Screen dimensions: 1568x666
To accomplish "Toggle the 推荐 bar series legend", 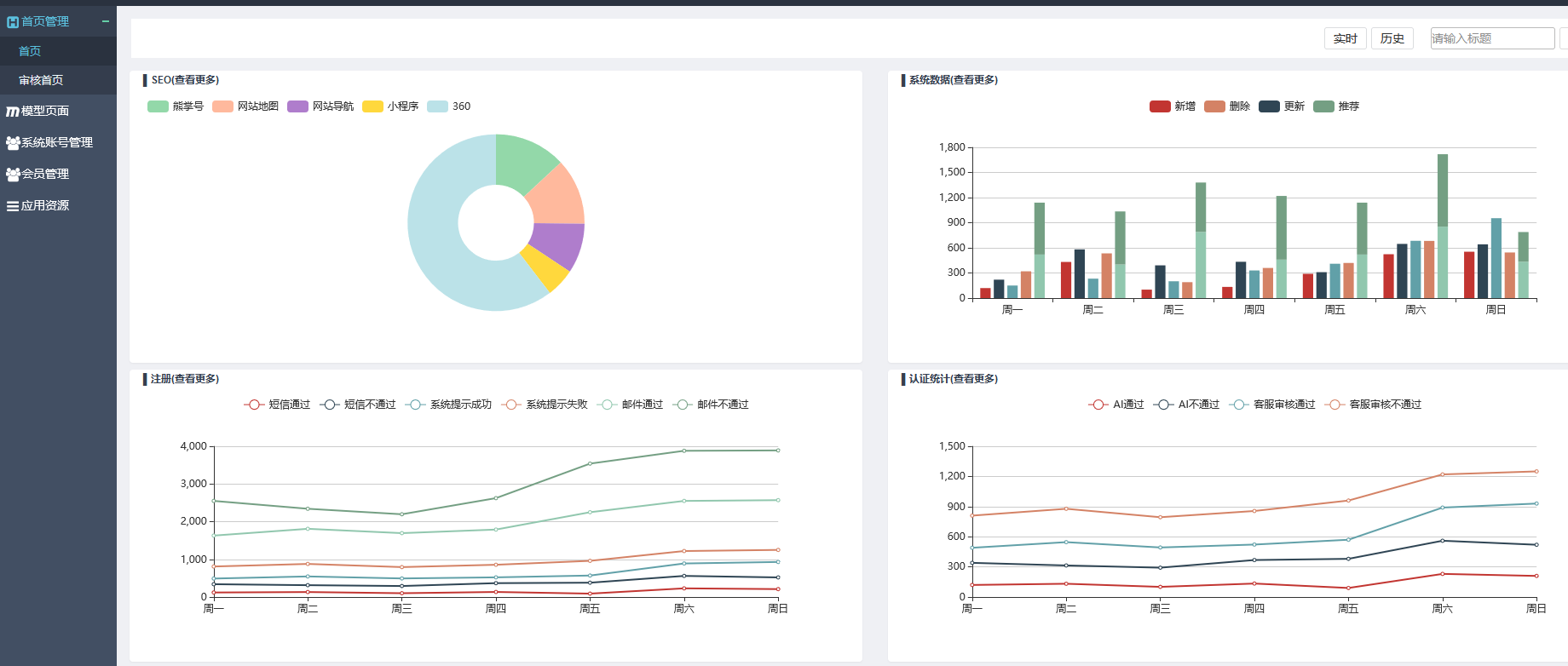I will 1336,106.
